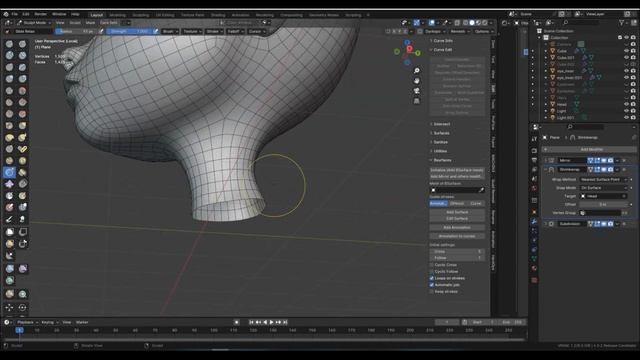Click the Blender logo menu
Image resolution: width=640 pixels, height=360 pixels.
6,14
